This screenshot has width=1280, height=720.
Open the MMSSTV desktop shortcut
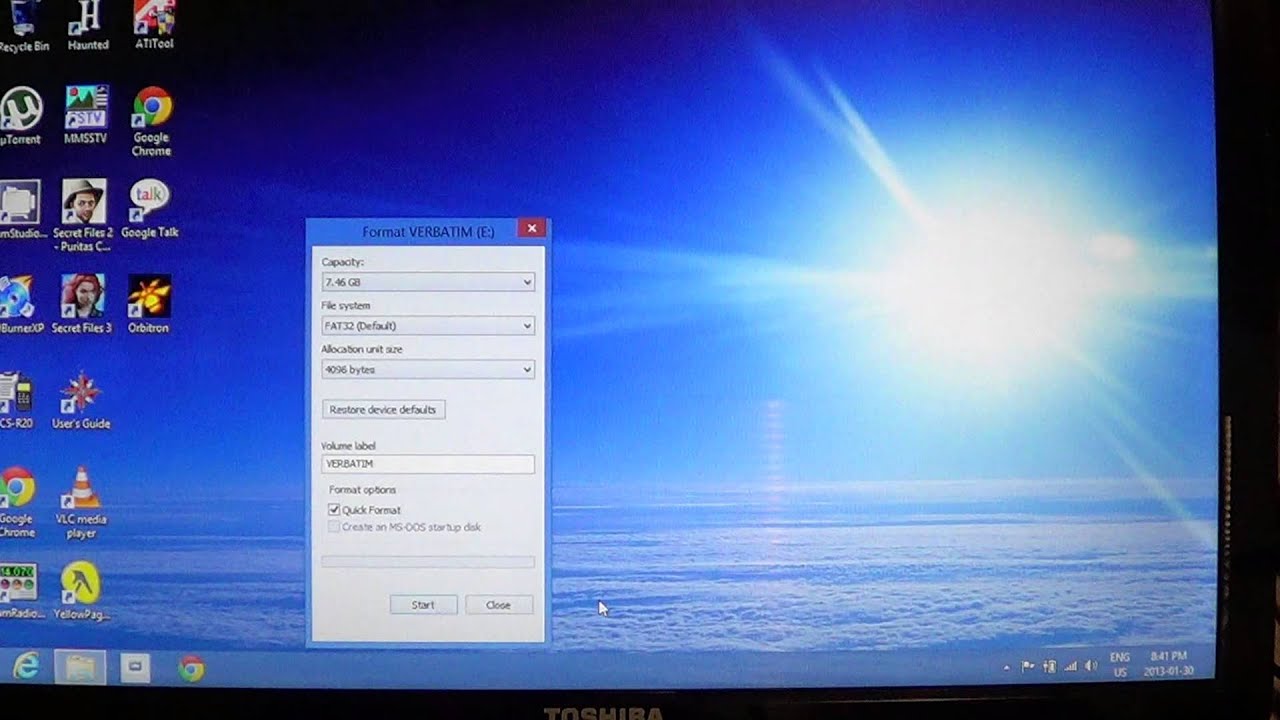coord(86,114)
